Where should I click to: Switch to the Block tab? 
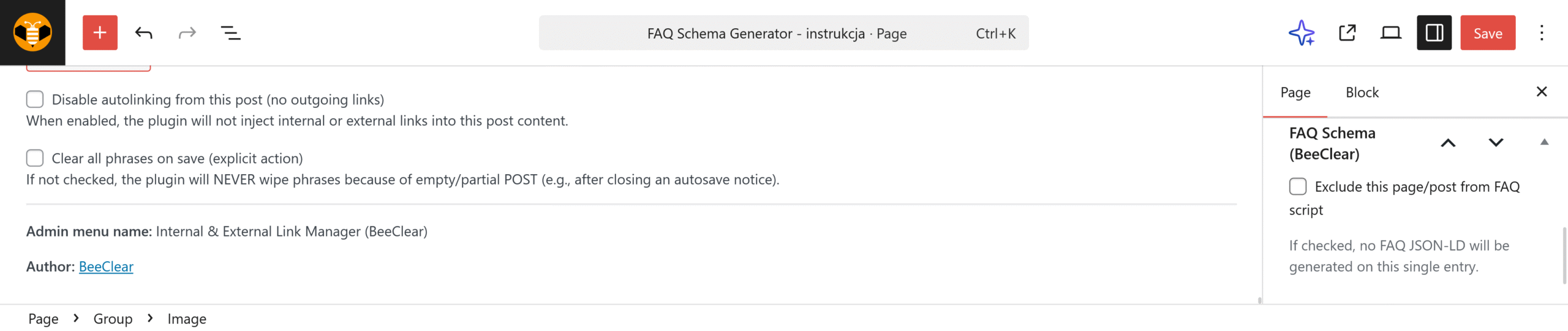click(x=1362, y=93)
